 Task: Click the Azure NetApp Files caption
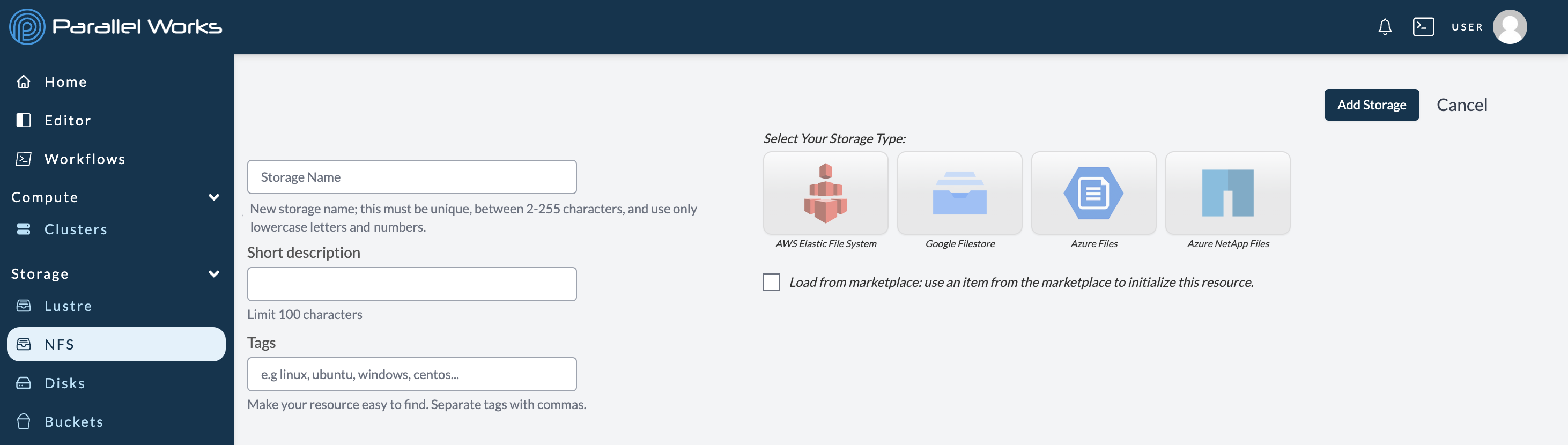click(1227, 243)
